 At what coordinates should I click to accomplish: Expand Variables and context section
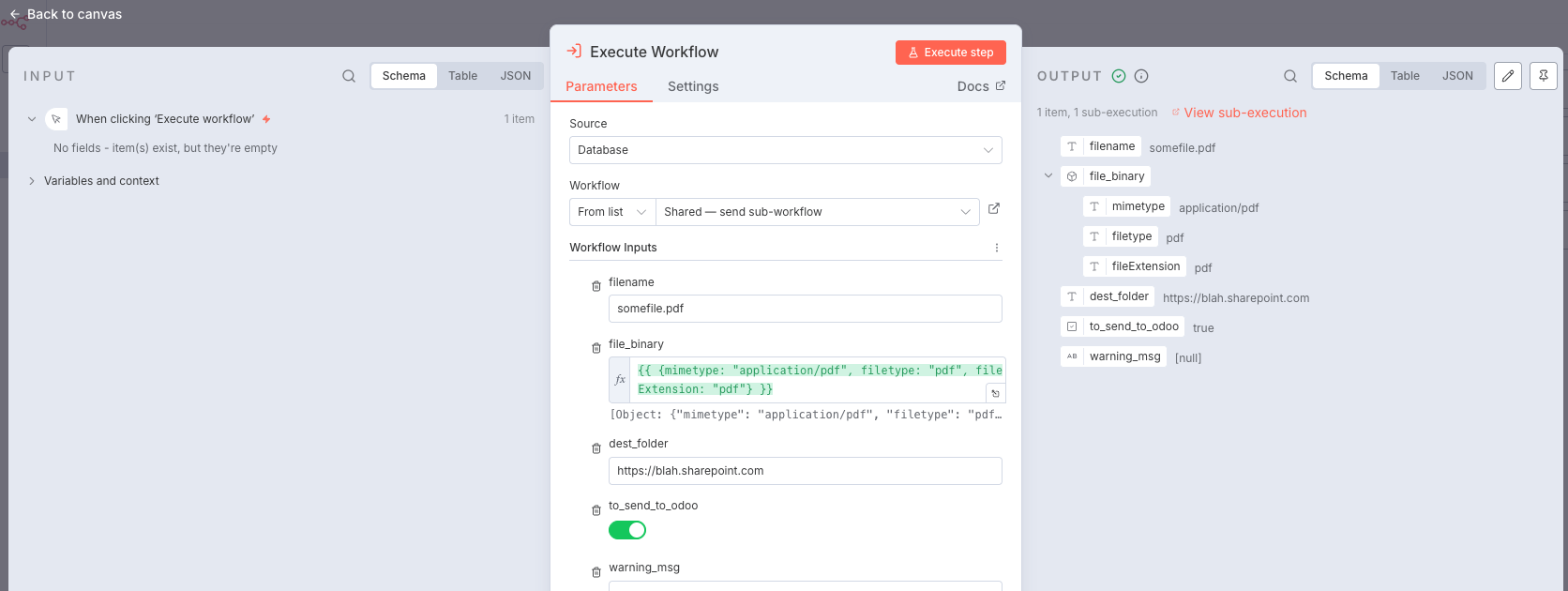32,181
